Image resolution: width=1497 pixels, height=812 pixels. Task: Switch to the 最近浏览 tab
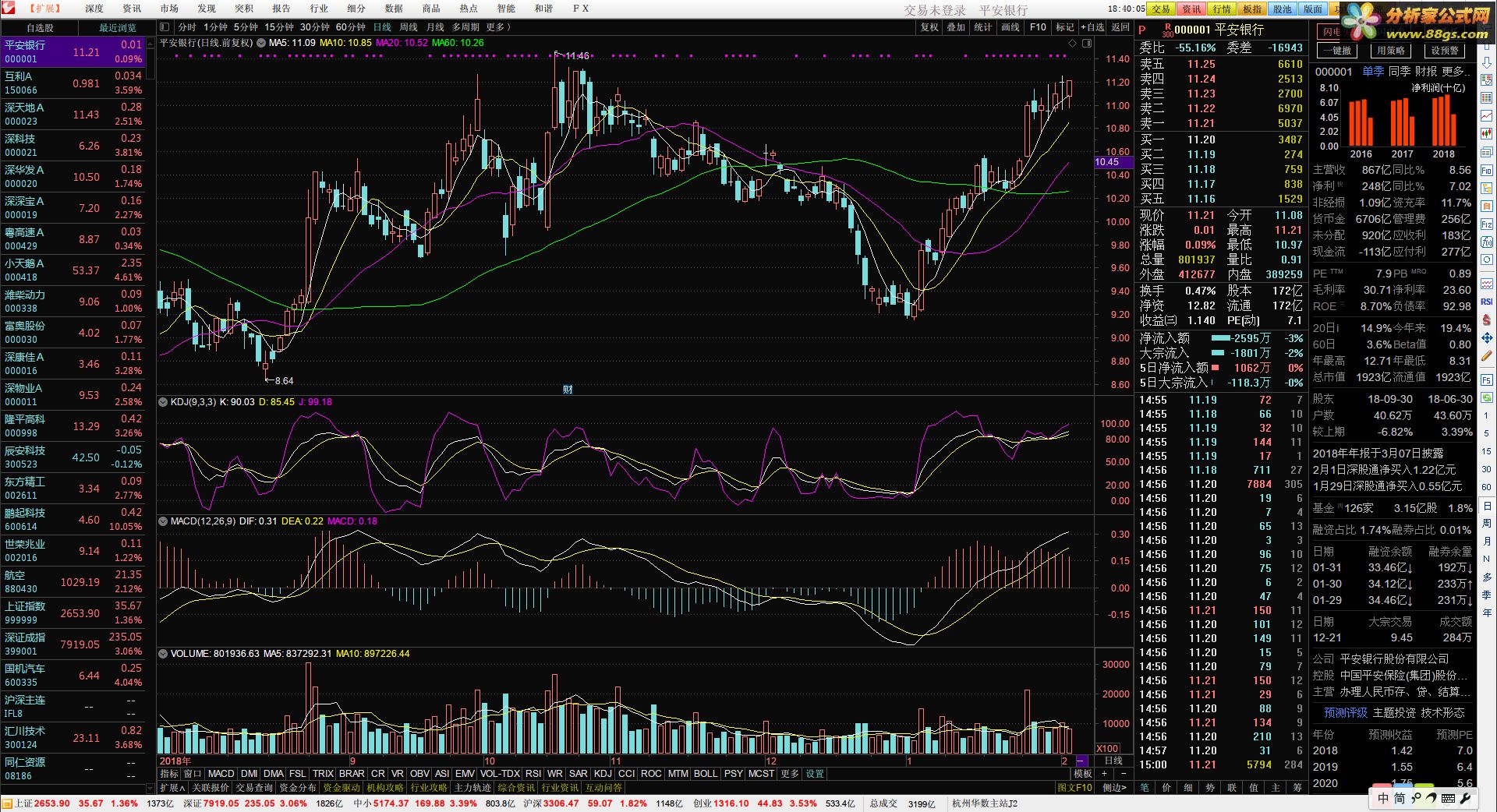(x=117, y=27)
